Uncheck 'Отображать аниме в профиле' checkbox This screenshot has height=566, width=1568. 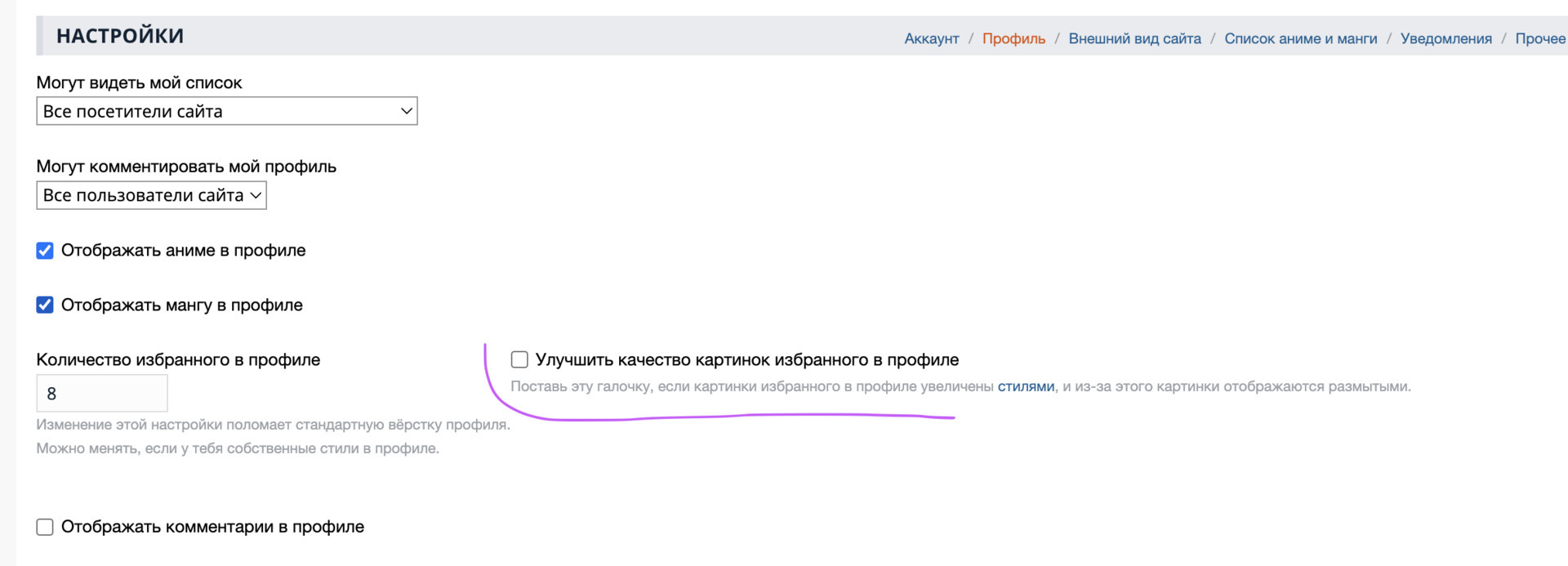tap(45, 251)
